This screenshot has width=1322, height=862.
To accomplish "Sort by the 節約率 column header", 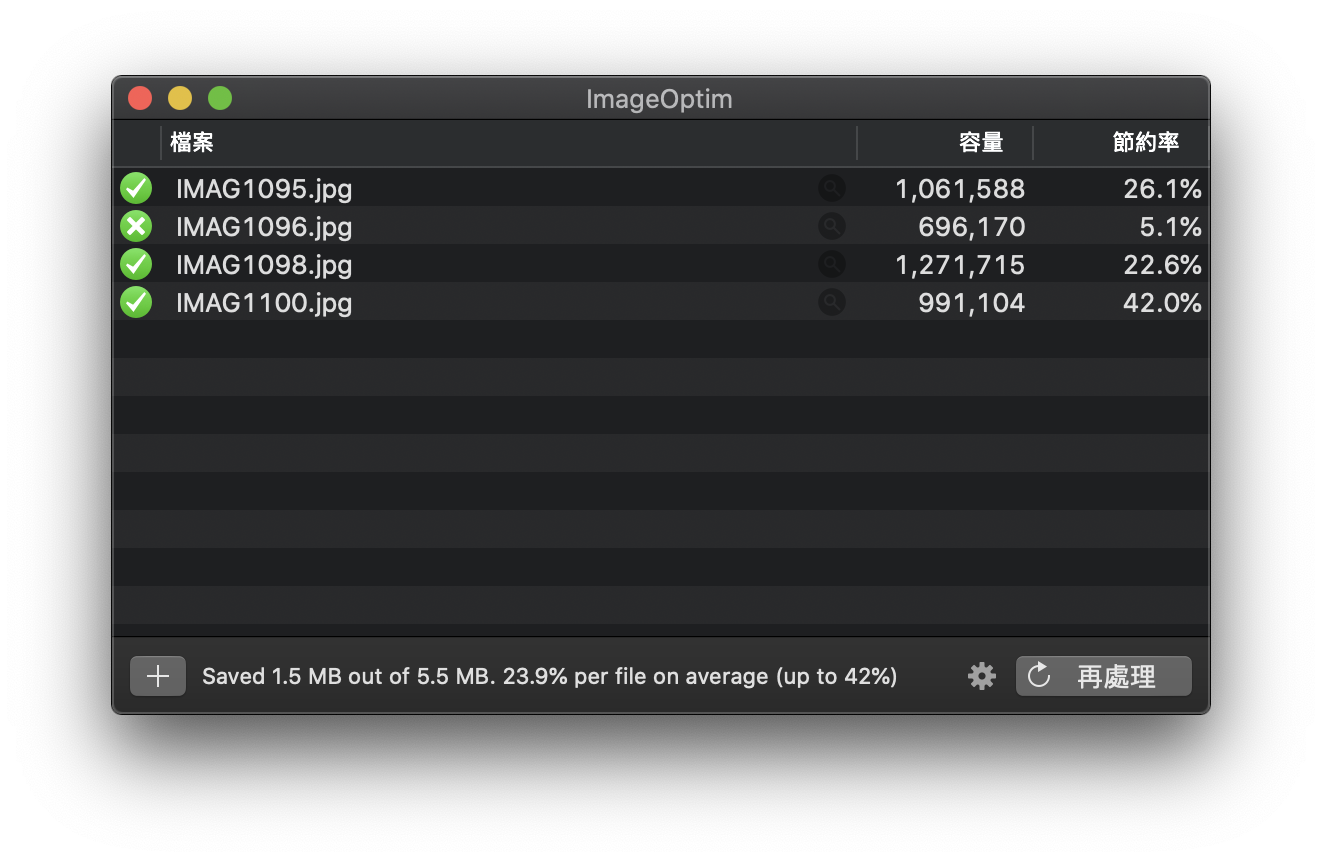I will pos(1121,143).
